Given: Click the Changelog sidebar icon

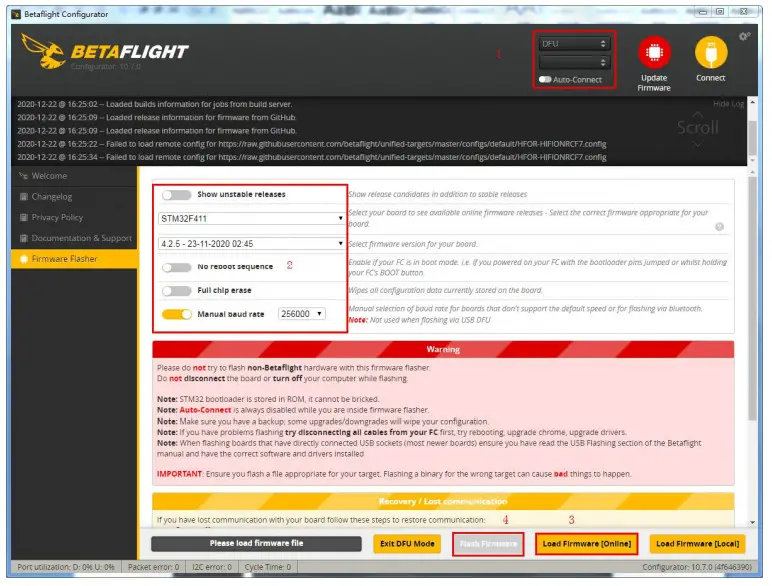Looking at the screenshot, I should pyautogui.click(x=23, y=196).
